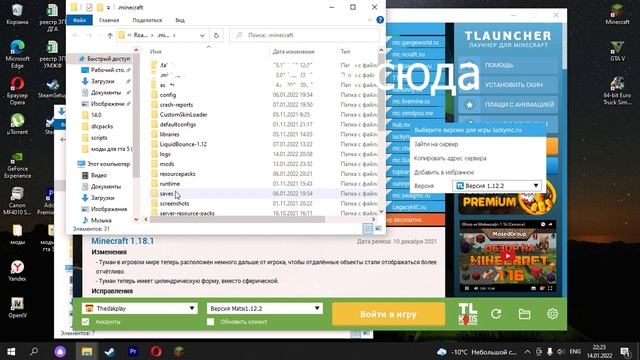Screen dimensions: 640x360
Task: Open the Версия Matix1.12.2 version dropdown
Action: [x=264, y=308]
